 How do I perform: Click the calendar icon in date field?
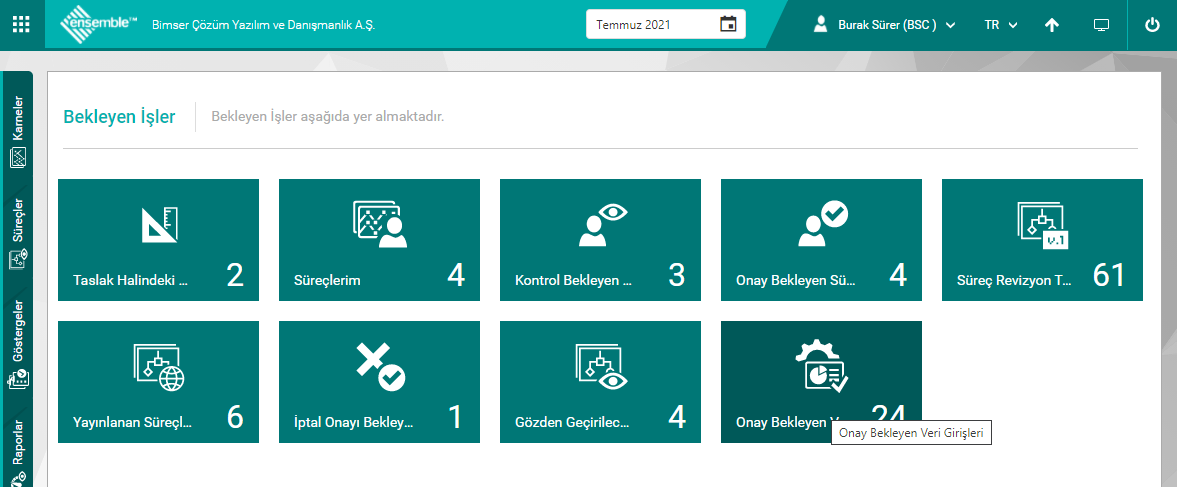(728, 24)
